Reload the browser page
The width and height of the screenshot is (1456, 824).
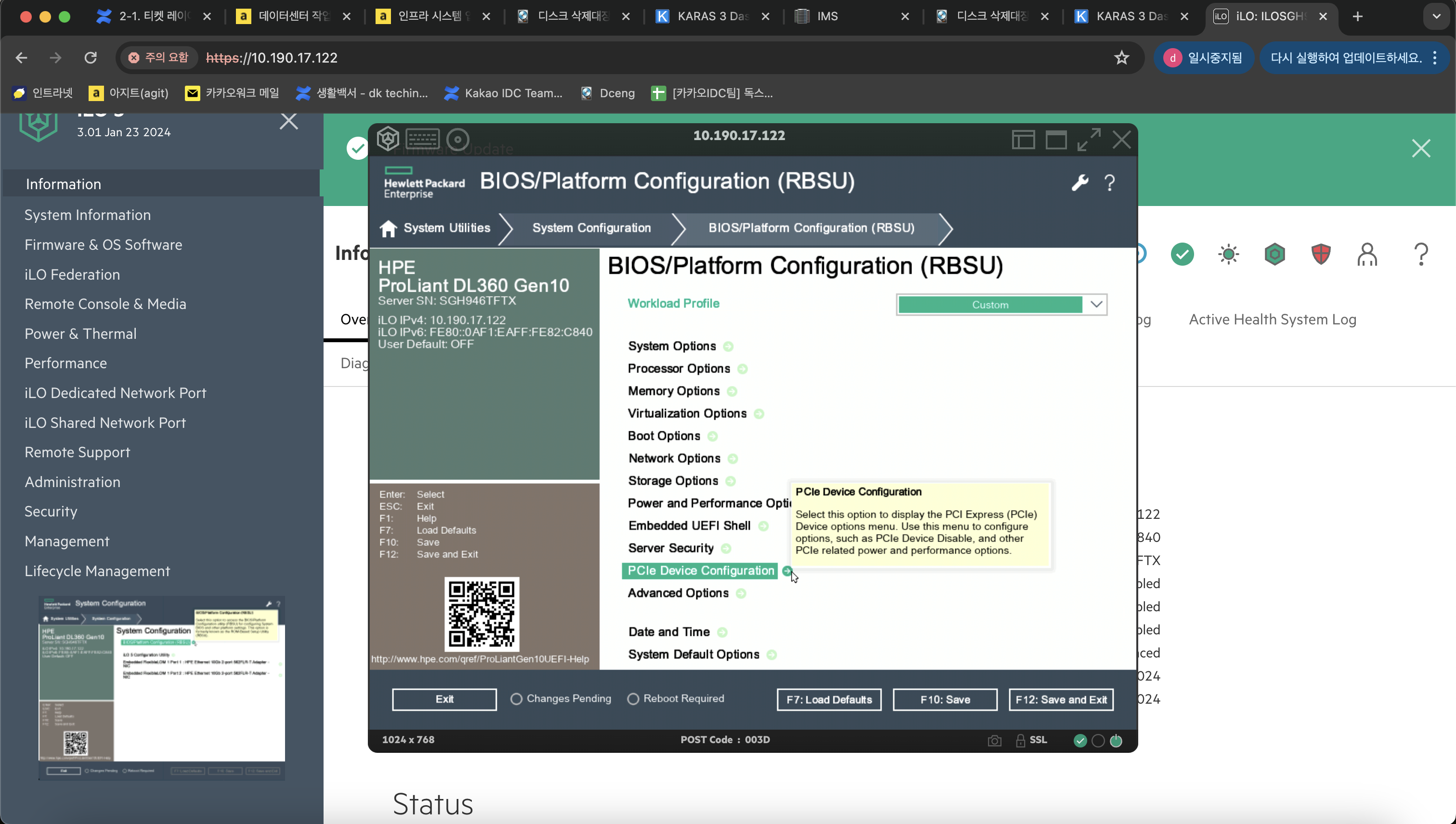(90, 58)
